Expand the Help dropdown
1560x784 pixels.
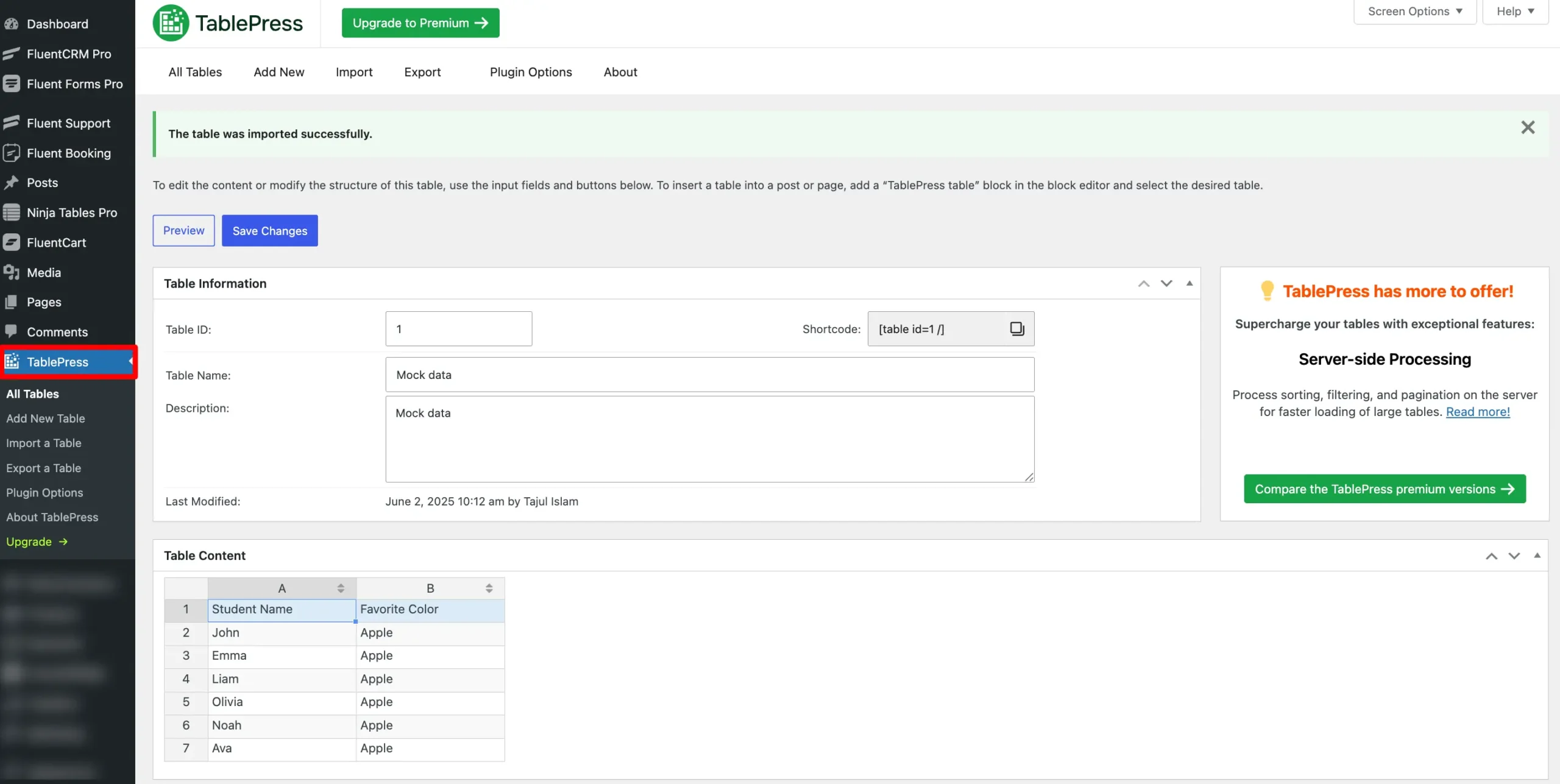point(1516,12)
